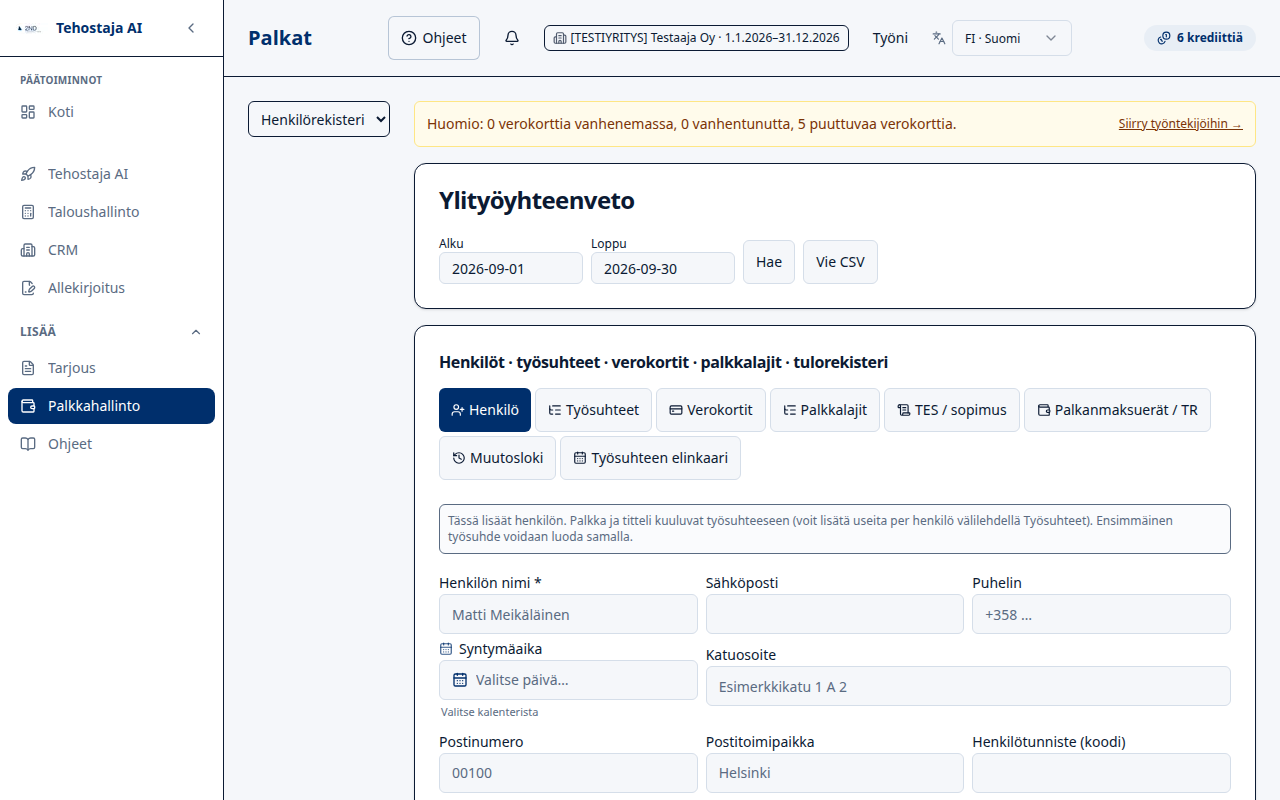The height and width of the screenshot is (800, 1280).
Task: Collapse the sidebar with the chevron icon
Action: [x=191, y=28]
